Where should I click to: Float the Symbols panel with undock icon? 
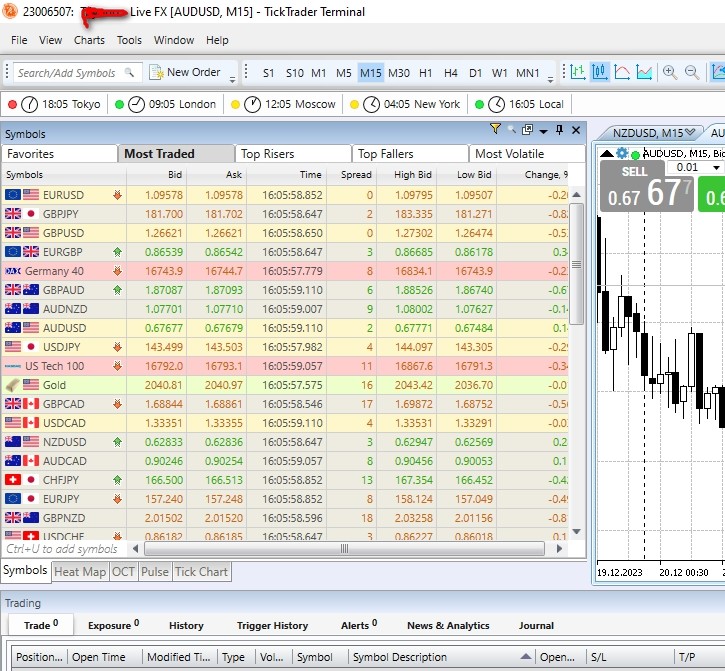click(x=527, y=129)
